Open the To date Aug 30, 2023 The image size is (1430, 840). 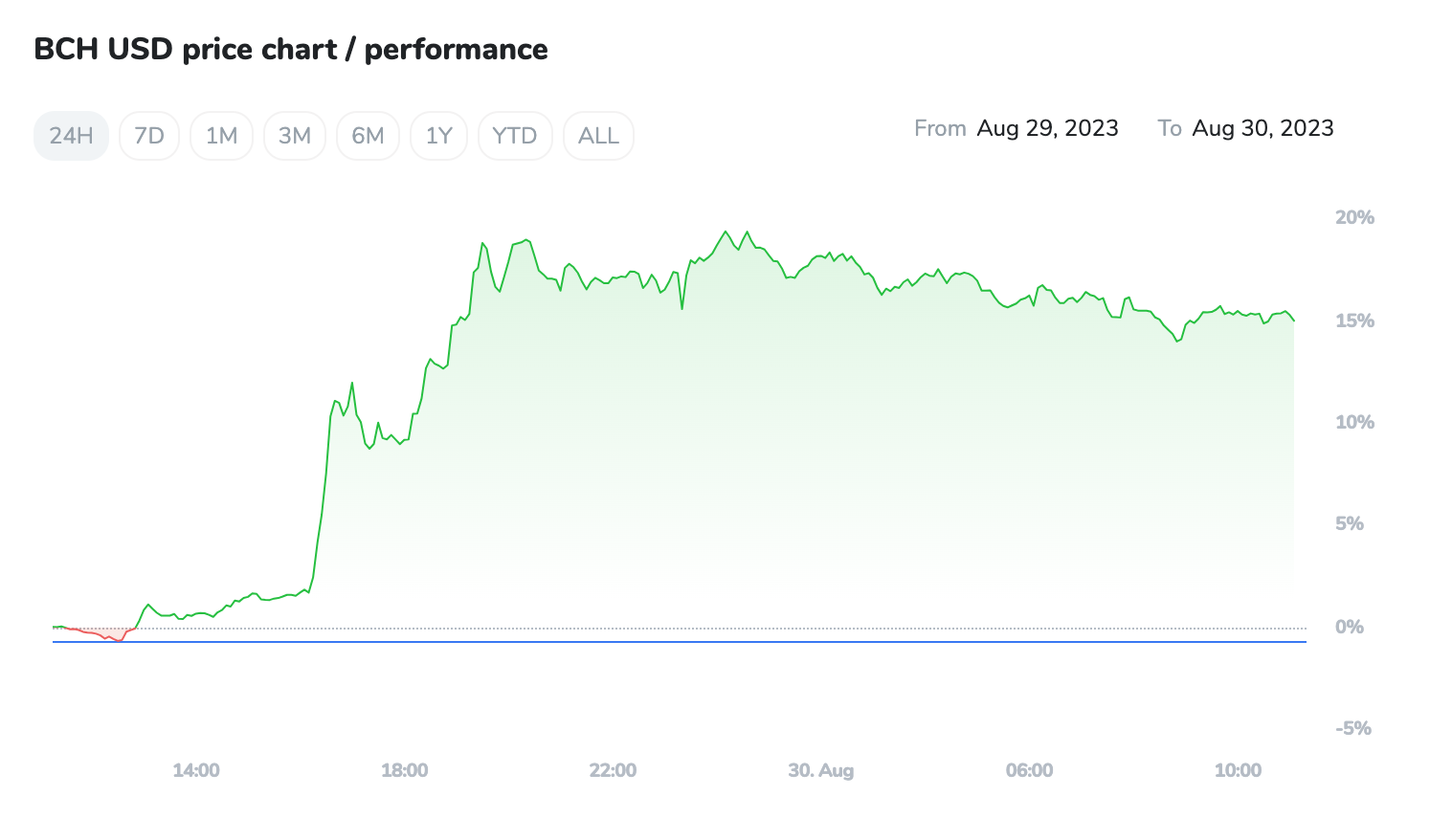point(1262,128)
